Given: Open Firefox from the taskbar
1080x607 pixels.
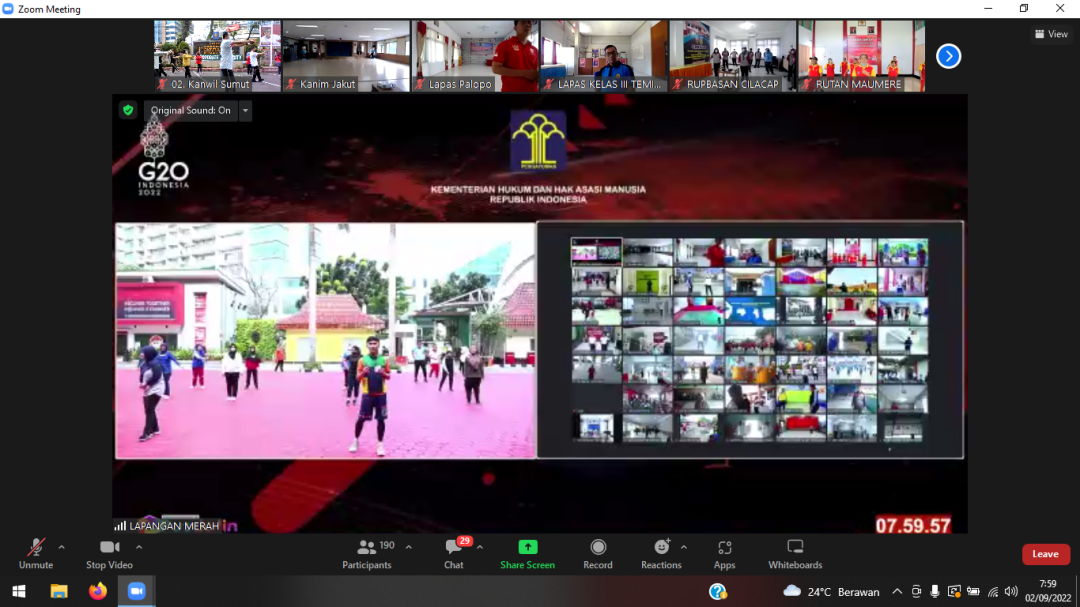Looking at the screenshot, I should (x=97, y=591).
